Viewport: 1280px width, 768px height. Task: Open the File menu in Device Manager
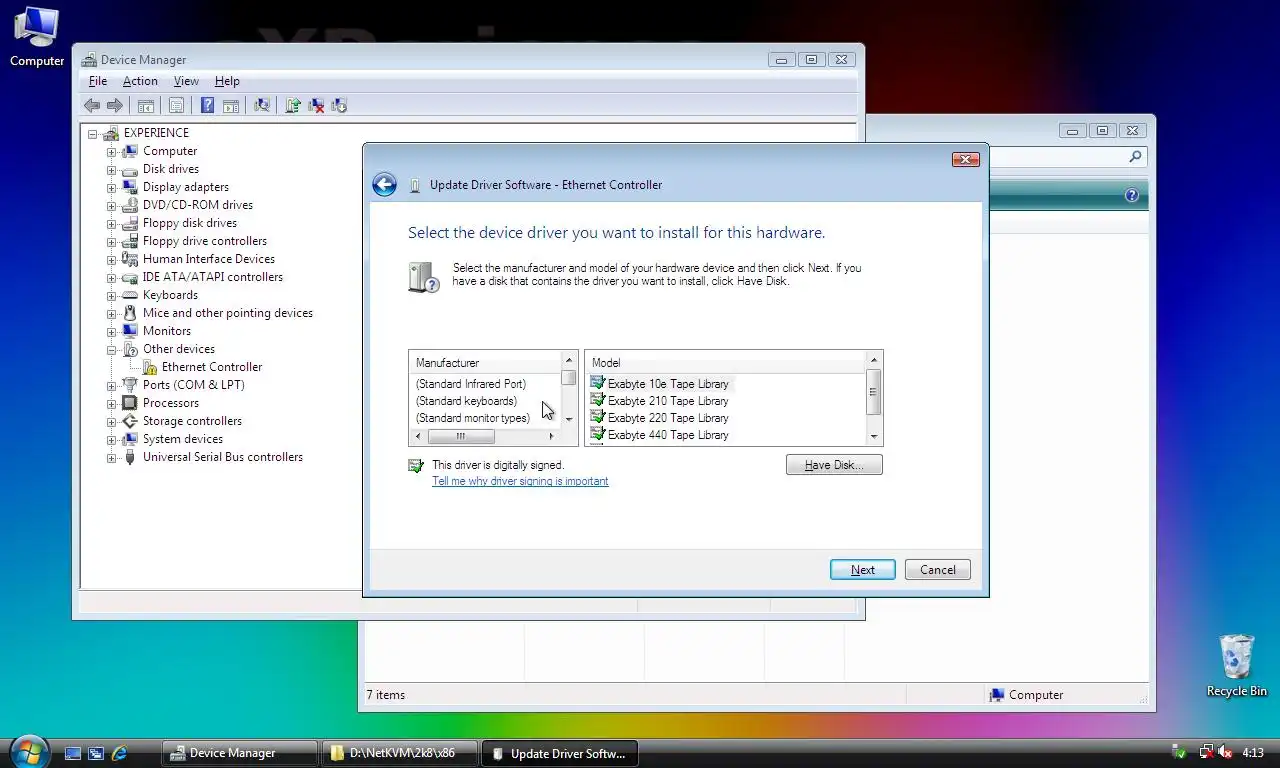coord(98,81)
